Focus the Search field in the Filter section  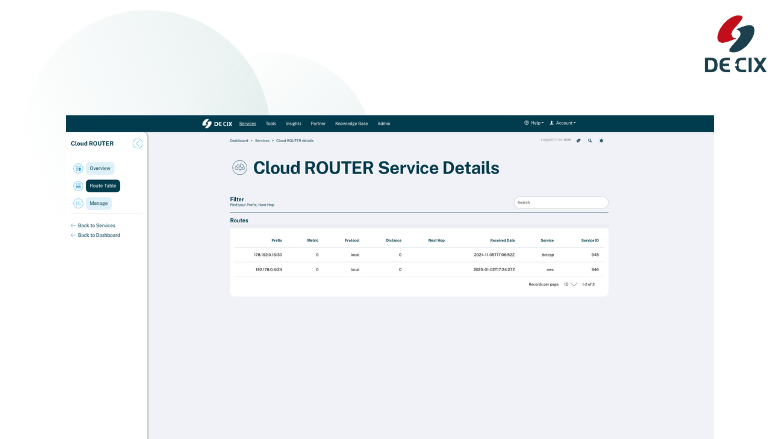coord(561,203)
